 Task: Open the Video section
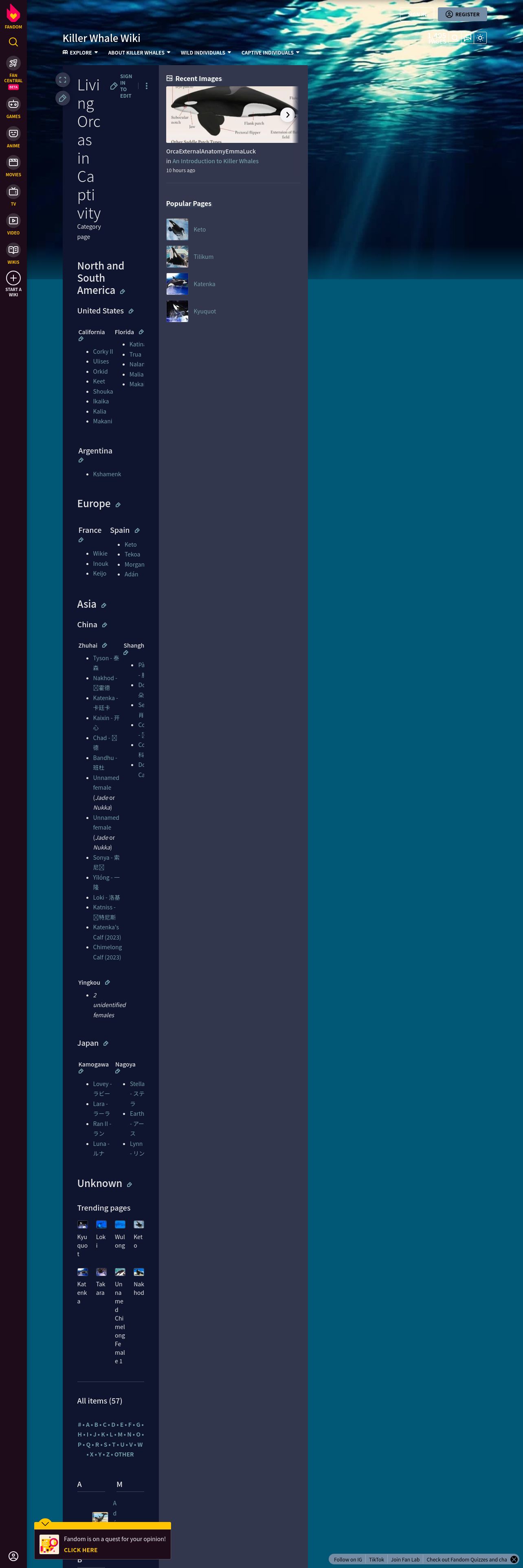click(x=13, y=225)
